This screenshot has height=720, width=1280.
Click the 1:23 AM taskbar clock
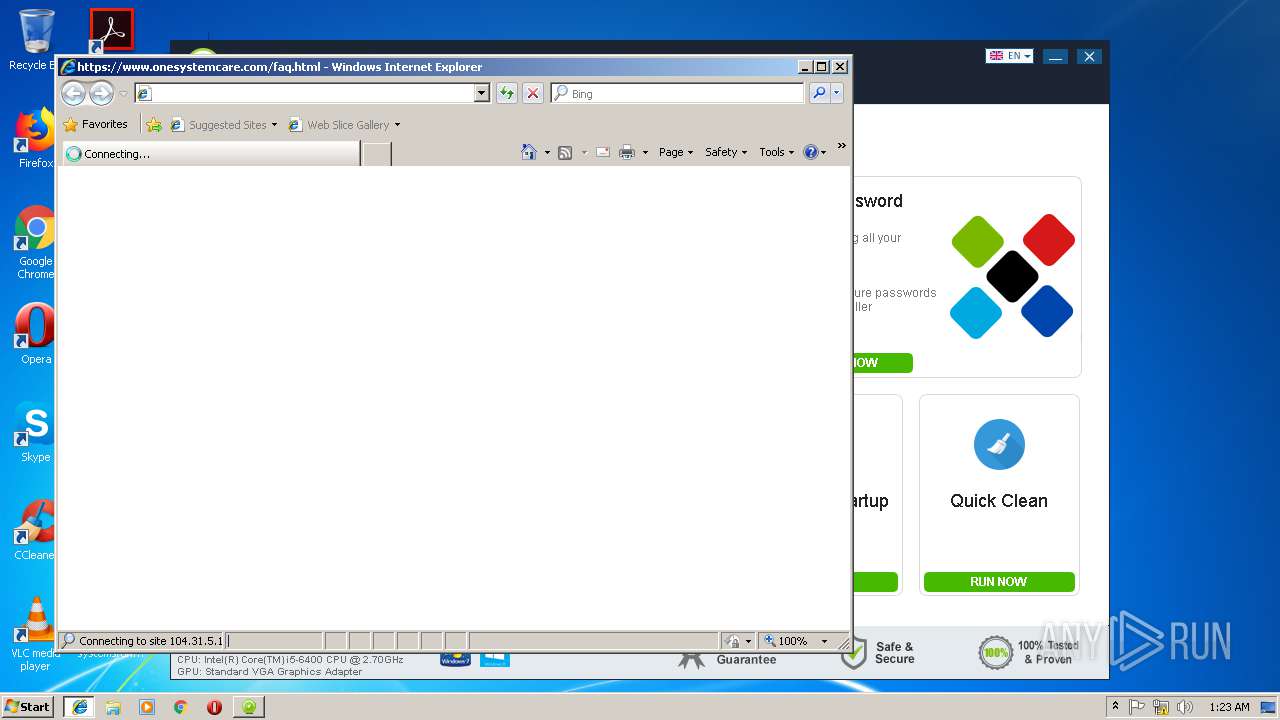coord(1229,706)
